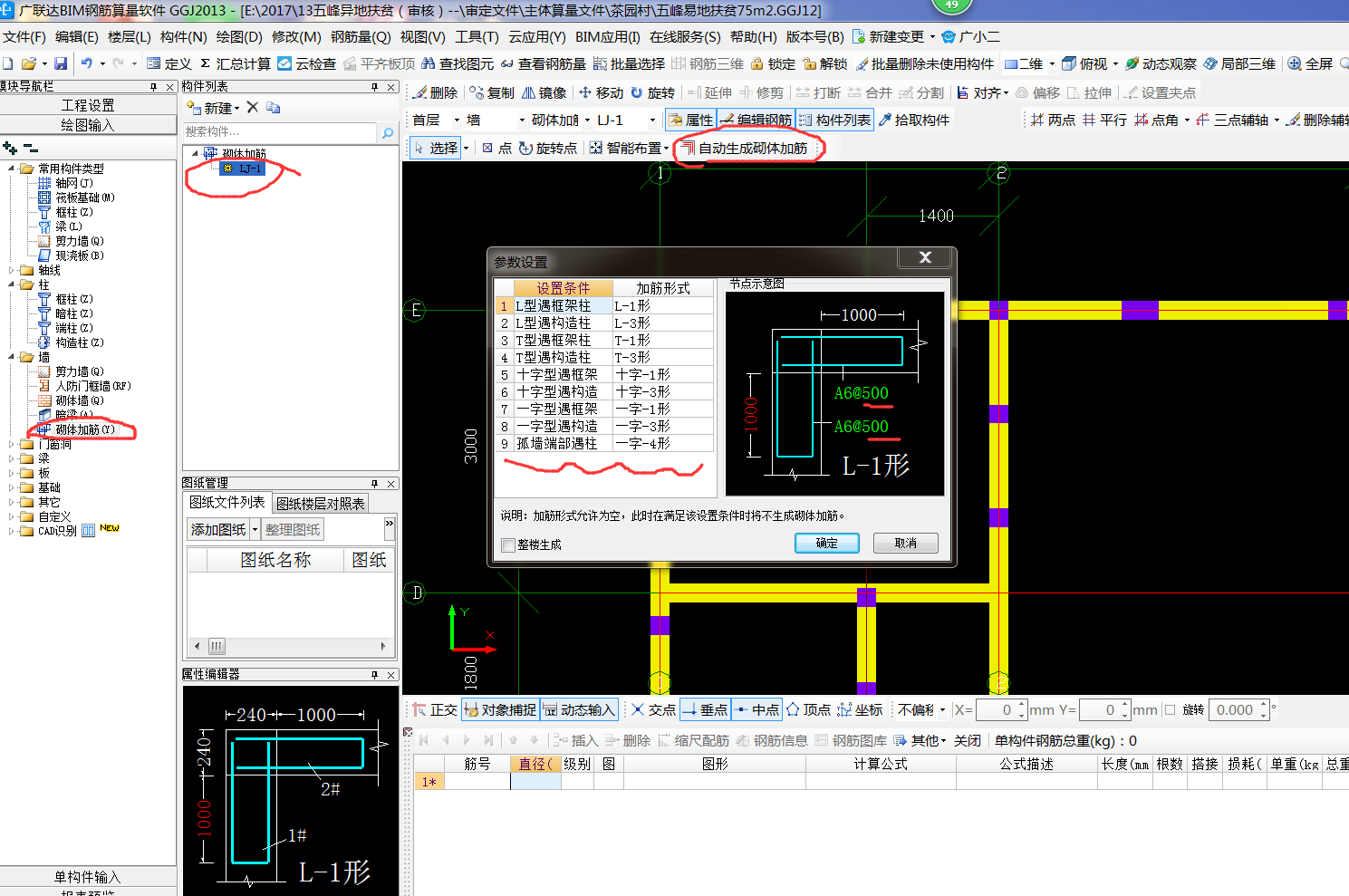
Task: Select row L型遇构造柱 in settings table
Action: (604, 323)
